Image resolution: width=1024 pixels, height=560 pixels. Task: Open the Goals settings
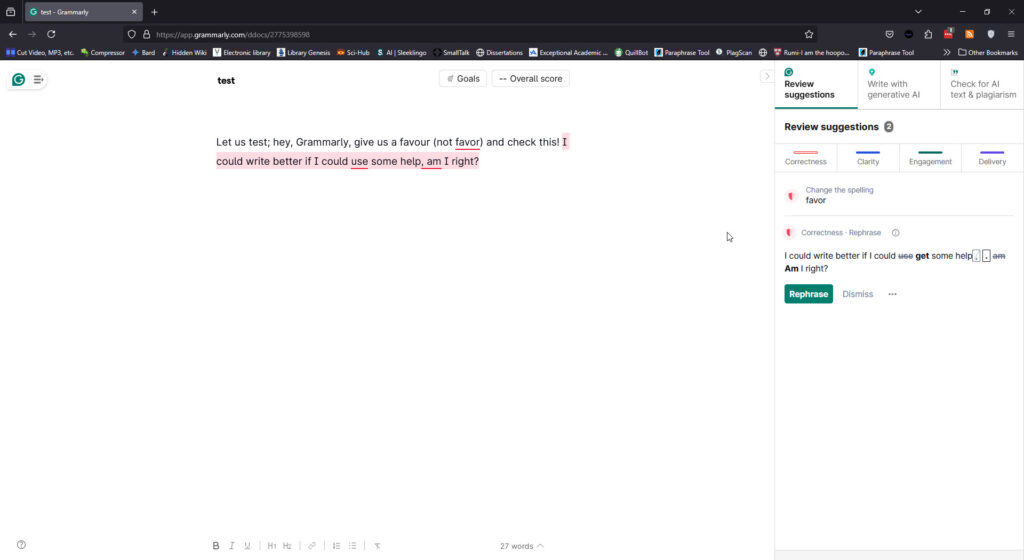coord(463,79)
